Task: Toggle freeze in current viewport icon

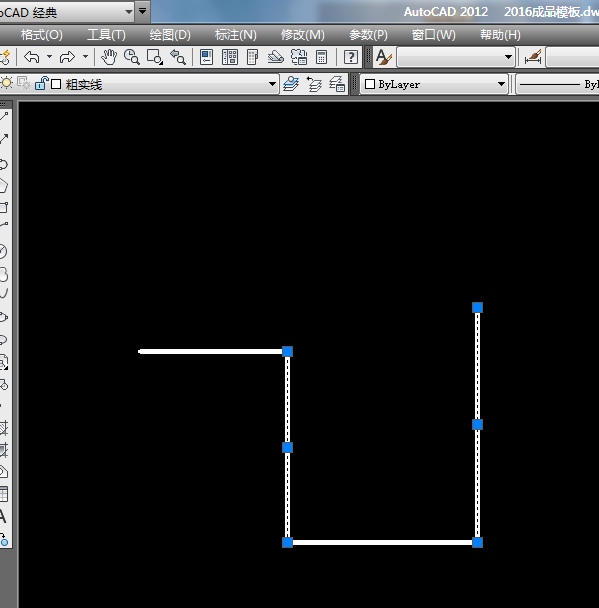Action: [24, 83]
